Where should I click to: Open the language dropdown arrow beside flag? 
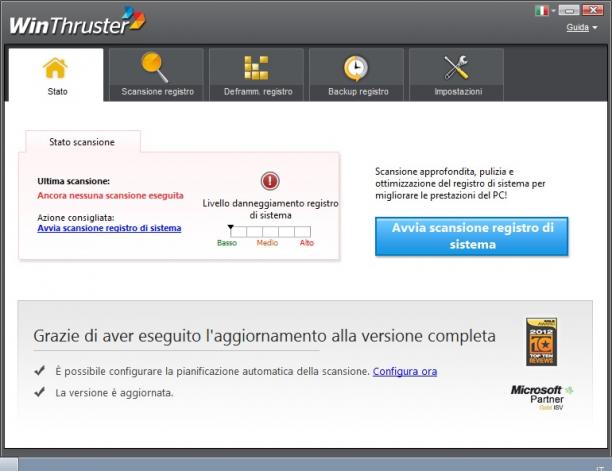point(553,11)
